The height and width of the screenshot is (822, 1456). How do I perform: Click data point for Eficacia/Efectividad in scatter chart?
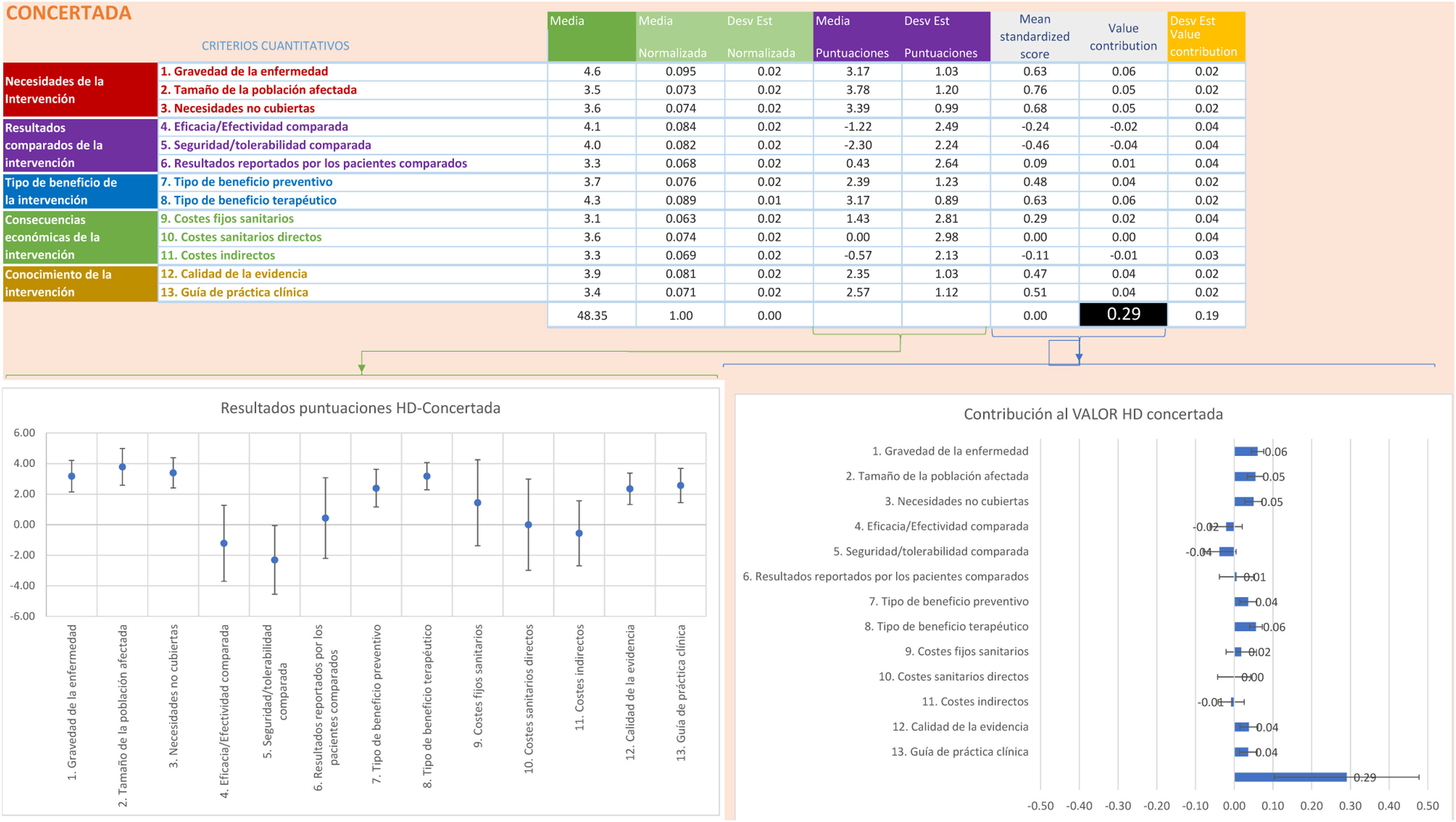point(224,543)
